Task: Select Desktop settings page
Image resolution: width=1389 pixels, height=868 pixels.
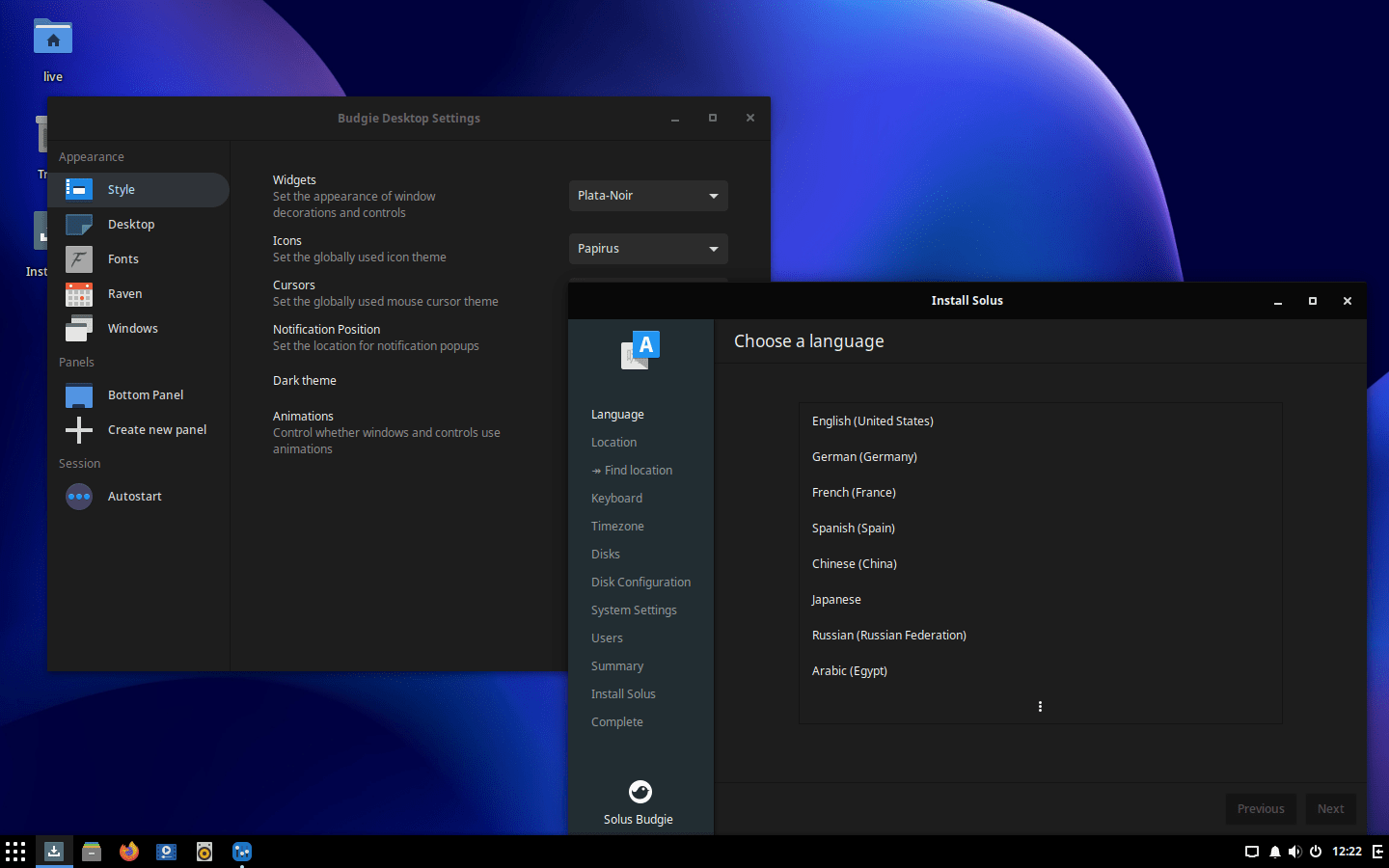Action: click(x=139, y=225)
